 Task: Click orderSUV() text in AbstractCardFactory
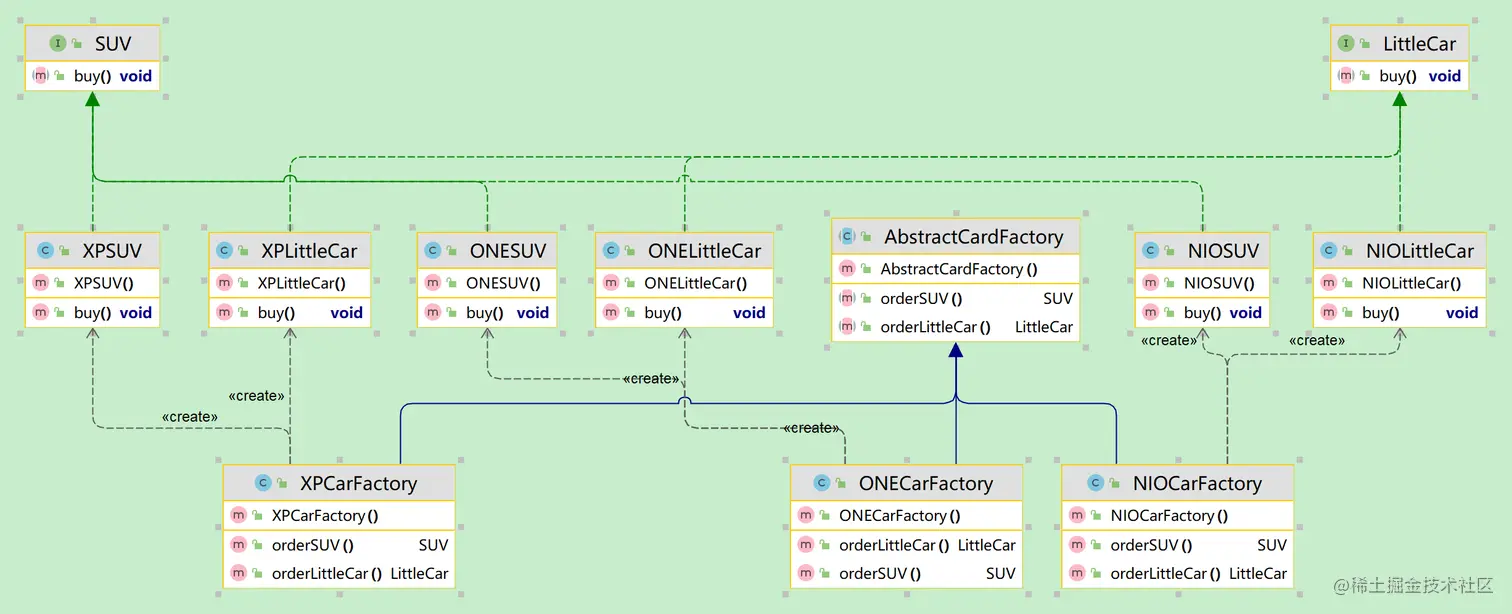click(x=921, y=298)
